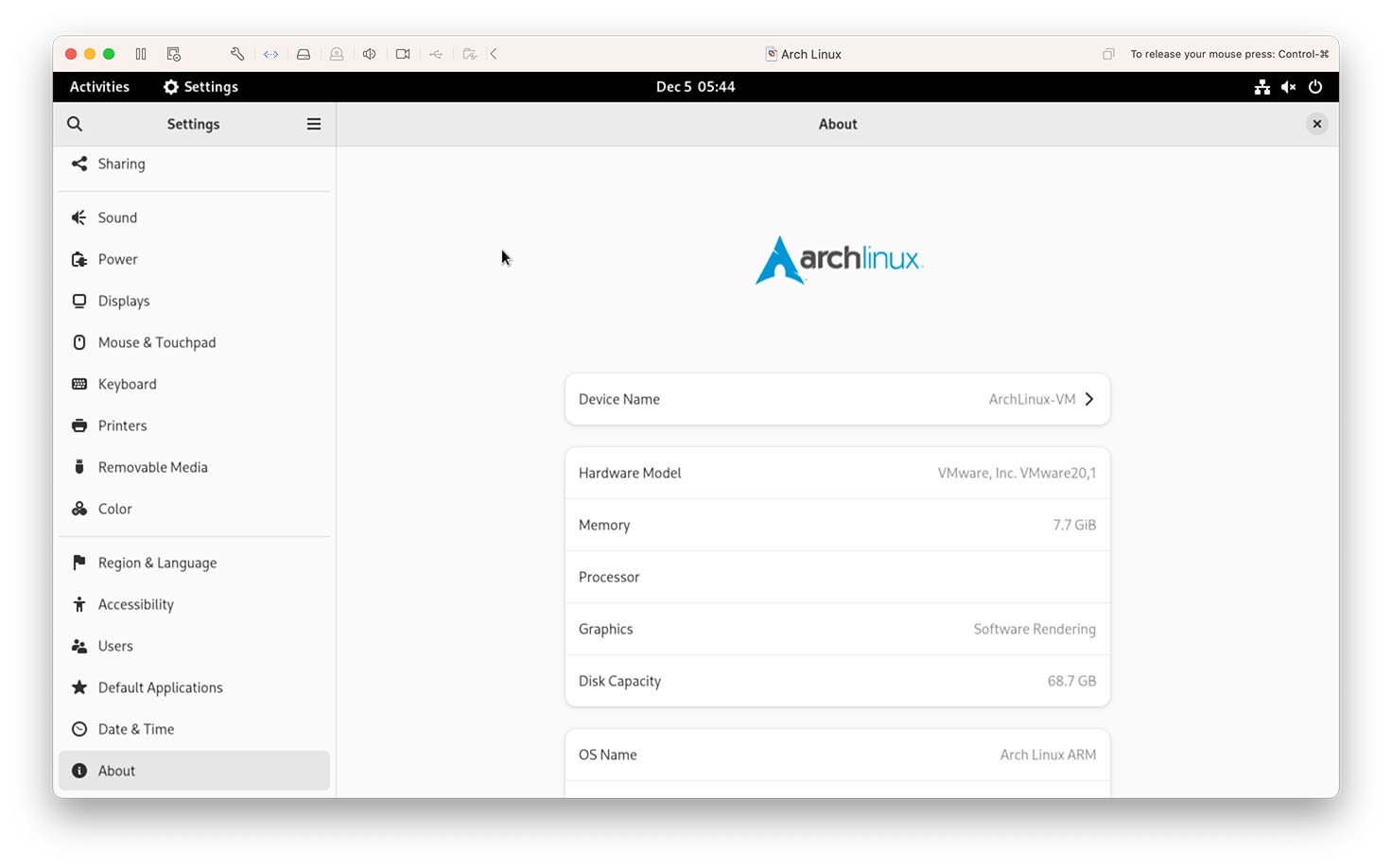Open the Keyboard settings panel
Screen dimensions: 1392x868
point(194,384)
